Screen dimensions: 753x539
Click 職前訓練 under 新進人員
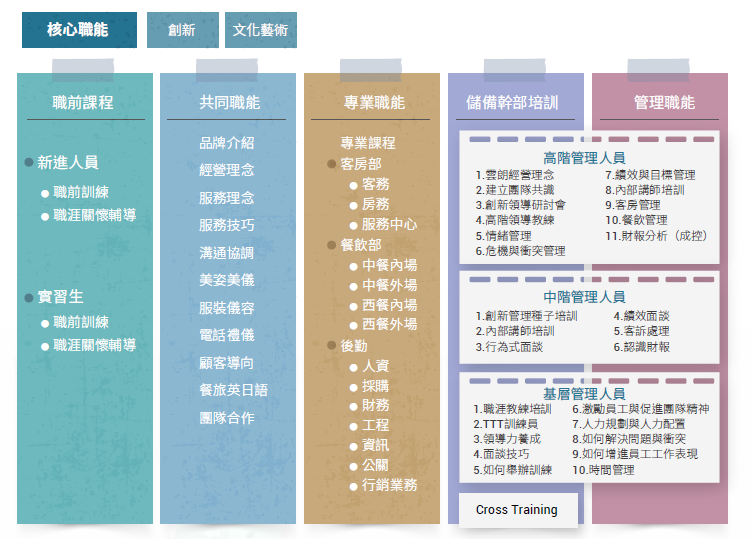point(81,192)
